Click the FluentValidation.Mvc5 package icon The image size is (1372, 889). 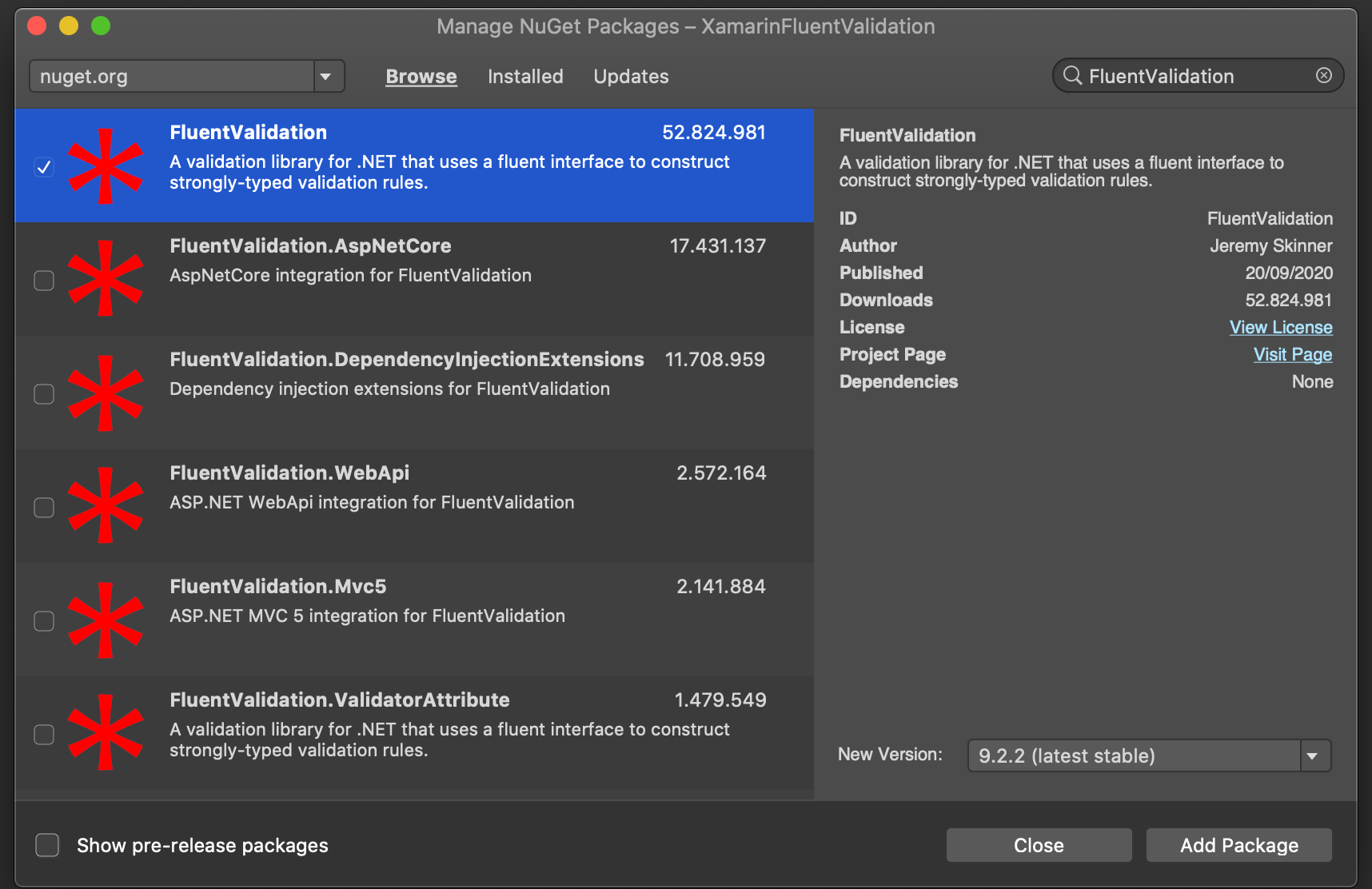pos(106,620)
